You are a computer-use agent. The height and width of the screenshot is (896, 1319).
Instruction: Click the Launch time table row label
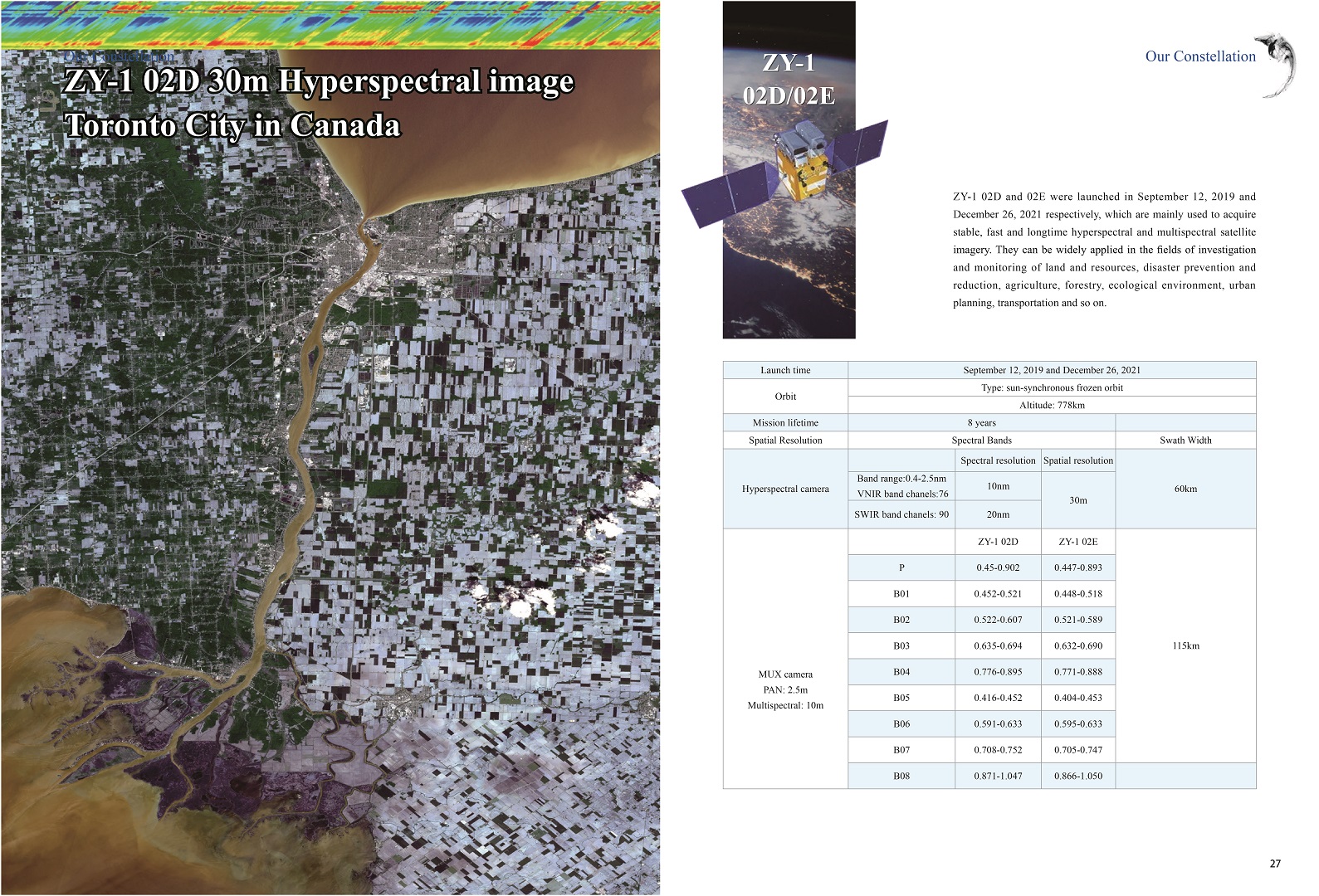[x=784, y=370]
